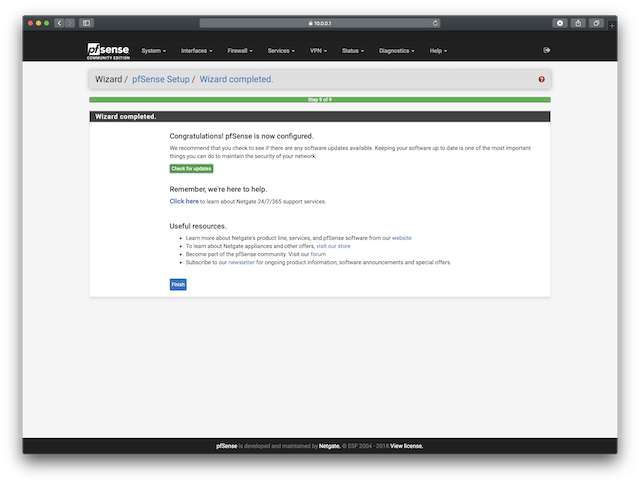The image size is (640, 484).
Task: Open the Services dropdown menu
Action: (281, 51)
